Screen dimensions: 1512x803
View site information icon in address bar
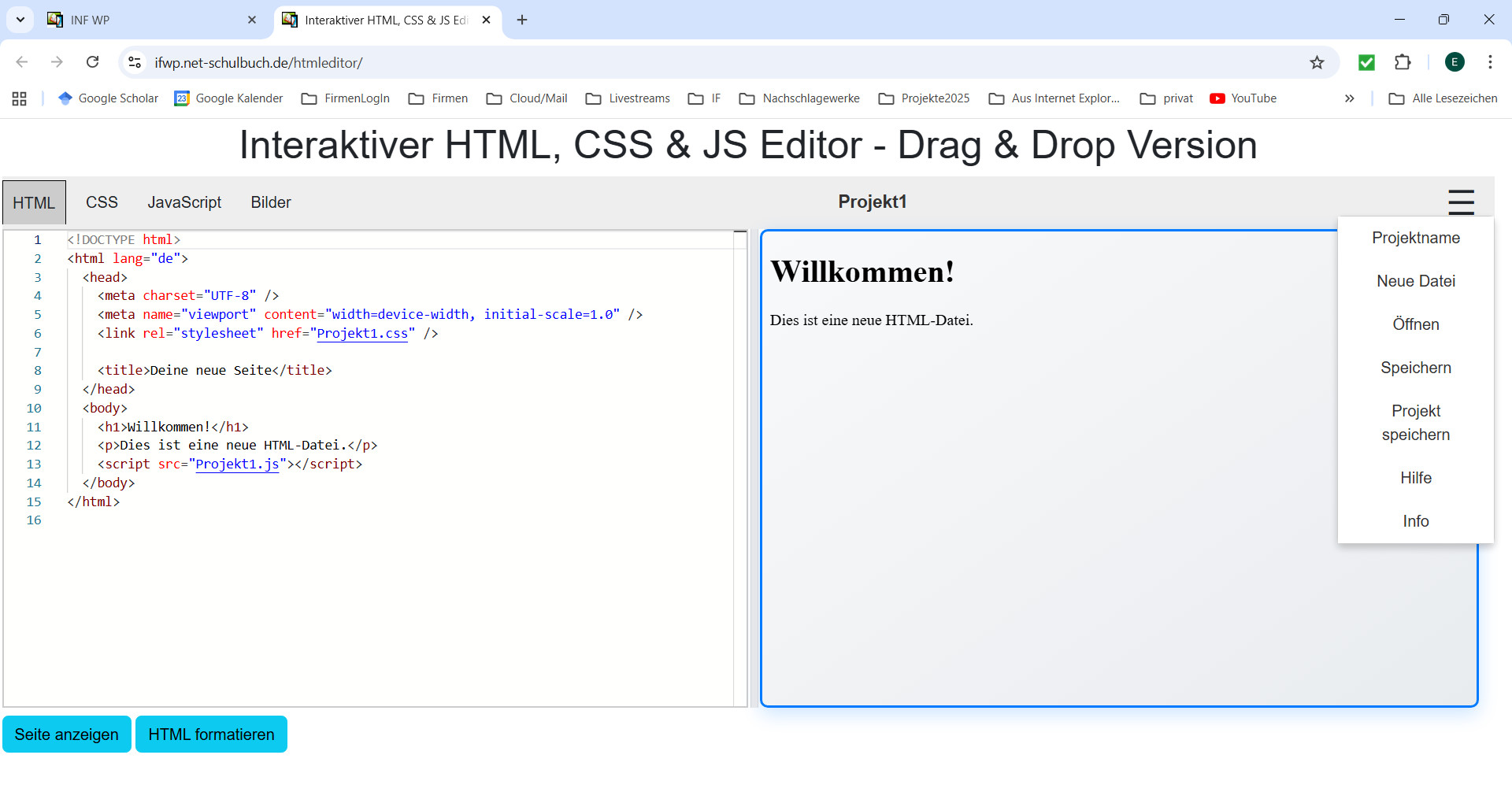point(135,63)
